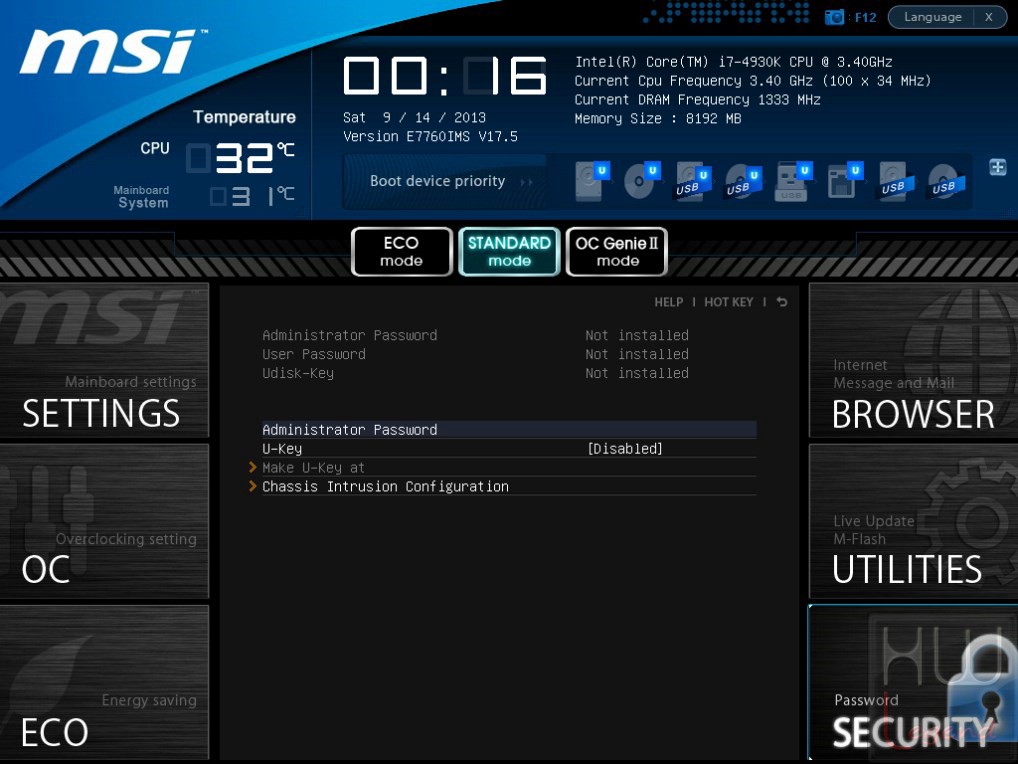Viewport: 1018px width, 764px height.
Task: Click the Version E7760IMS V17.5 text
Action: (430, 136)
